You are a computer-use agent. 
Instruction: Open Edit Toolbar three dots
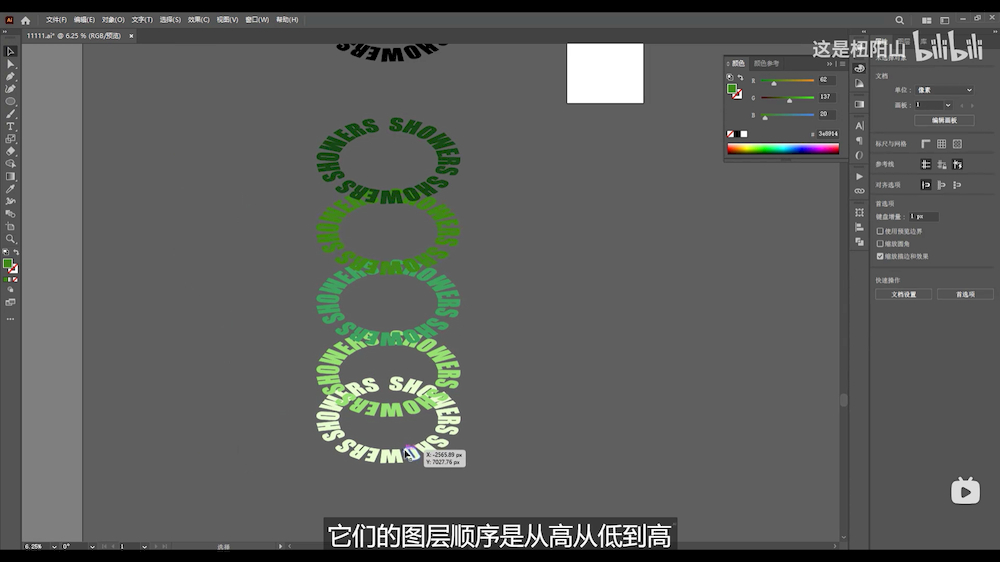[x=10, y=318]
